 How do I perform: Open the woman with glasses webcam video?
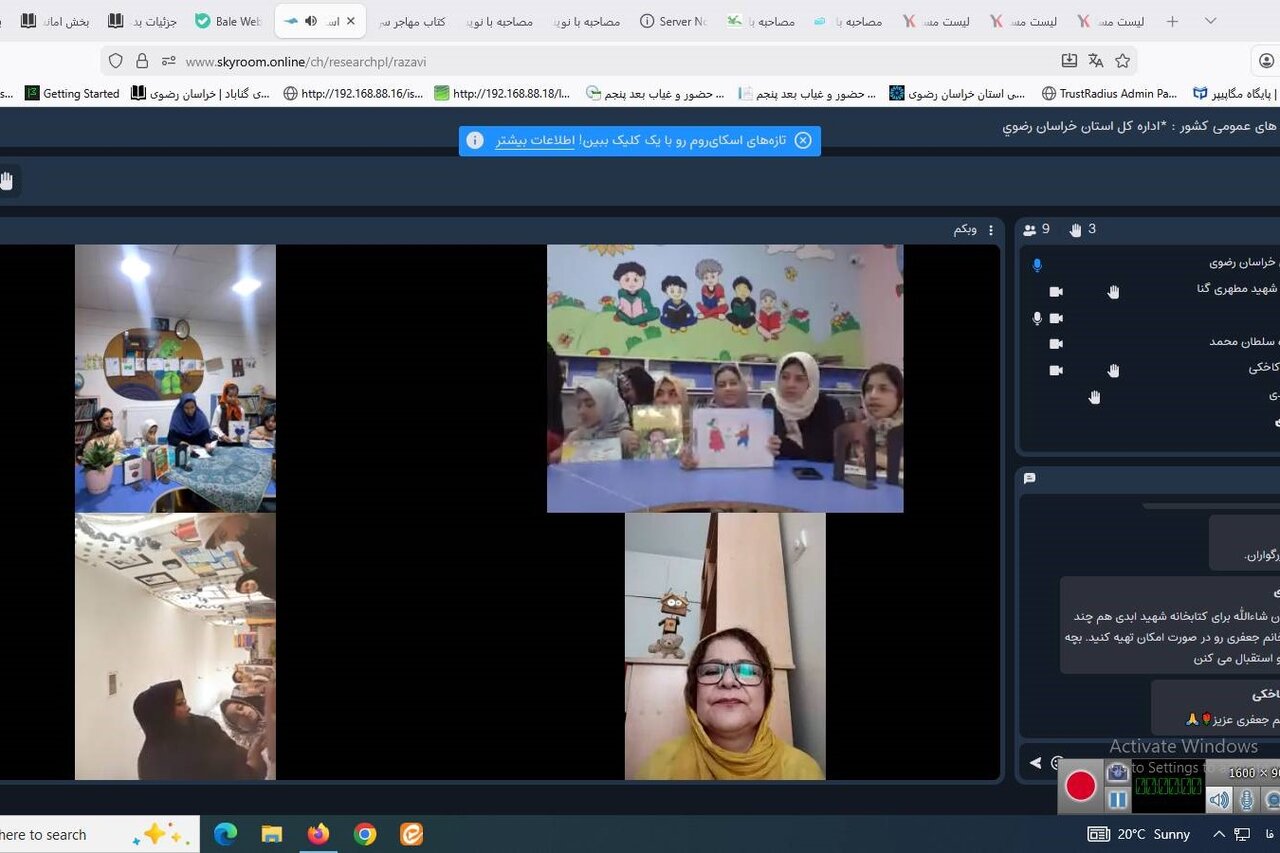tap(725, 646)
